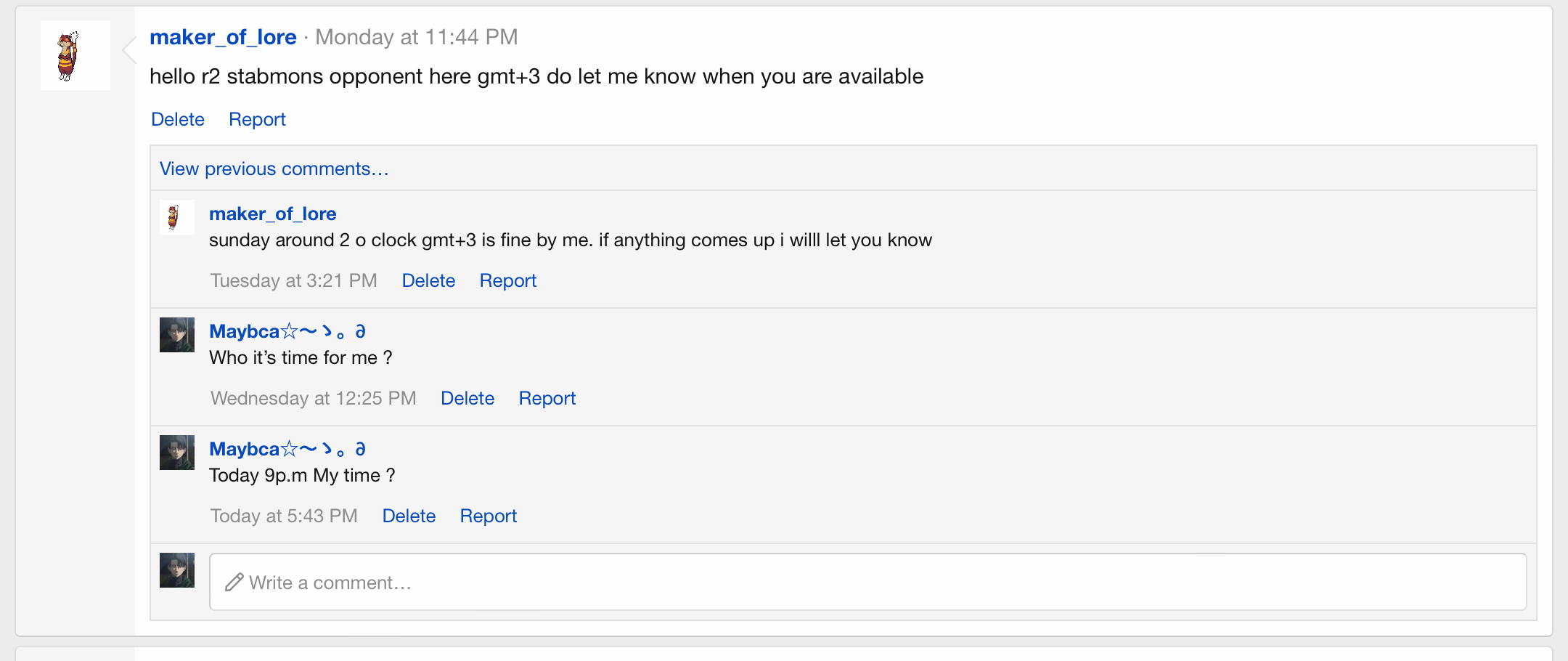This screenshot has height=661, width=1568.
Task: Delete the Wednesday 12:25 PM comment
Action: [x=467, y=398]
